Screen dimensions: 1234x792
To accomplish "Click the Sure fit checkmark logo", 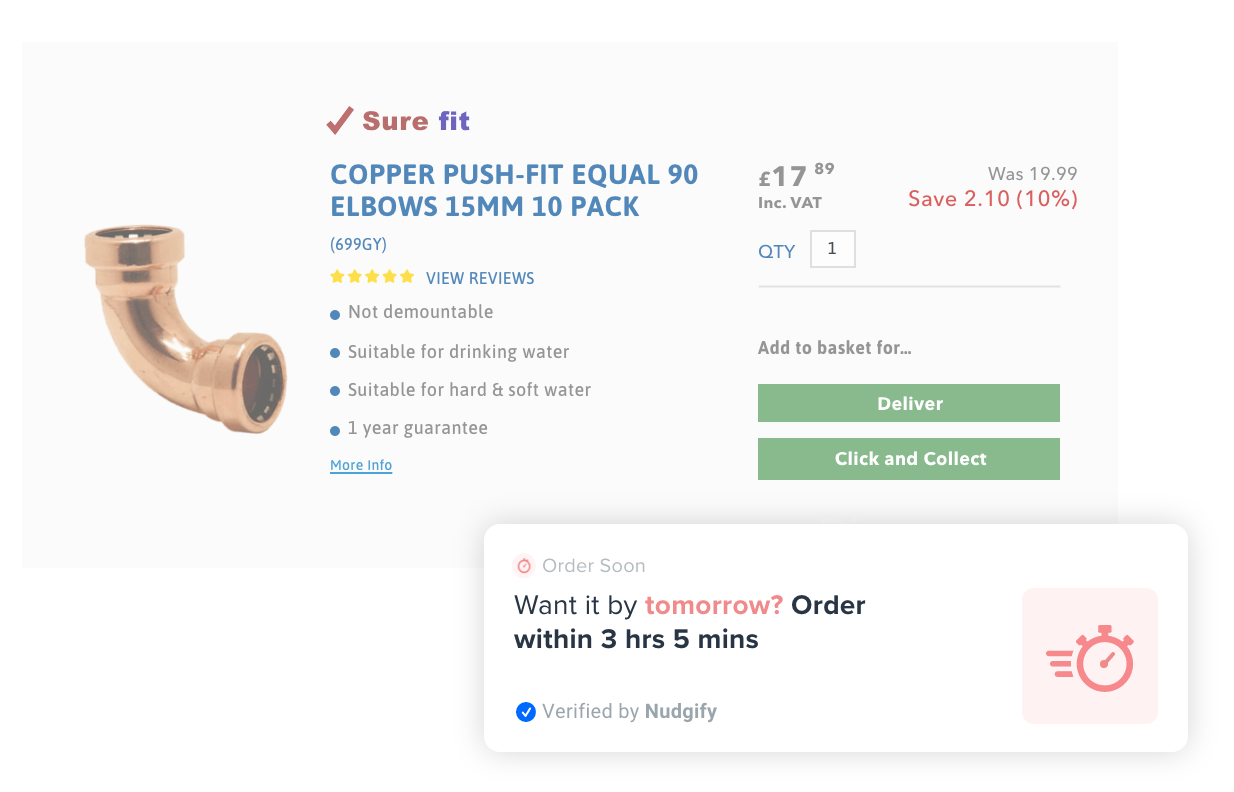I will [x=340, y=121].
